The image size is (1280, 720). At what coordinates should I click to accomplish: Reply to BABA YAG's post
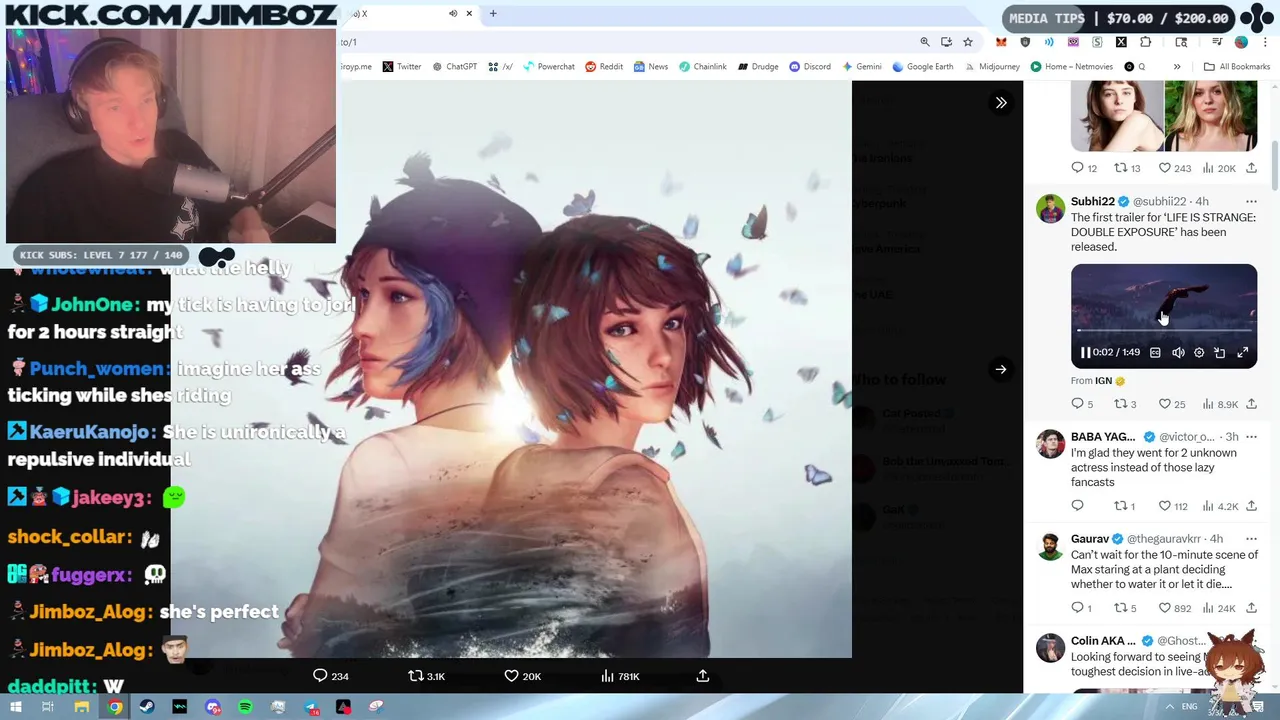click(1077, 506)
